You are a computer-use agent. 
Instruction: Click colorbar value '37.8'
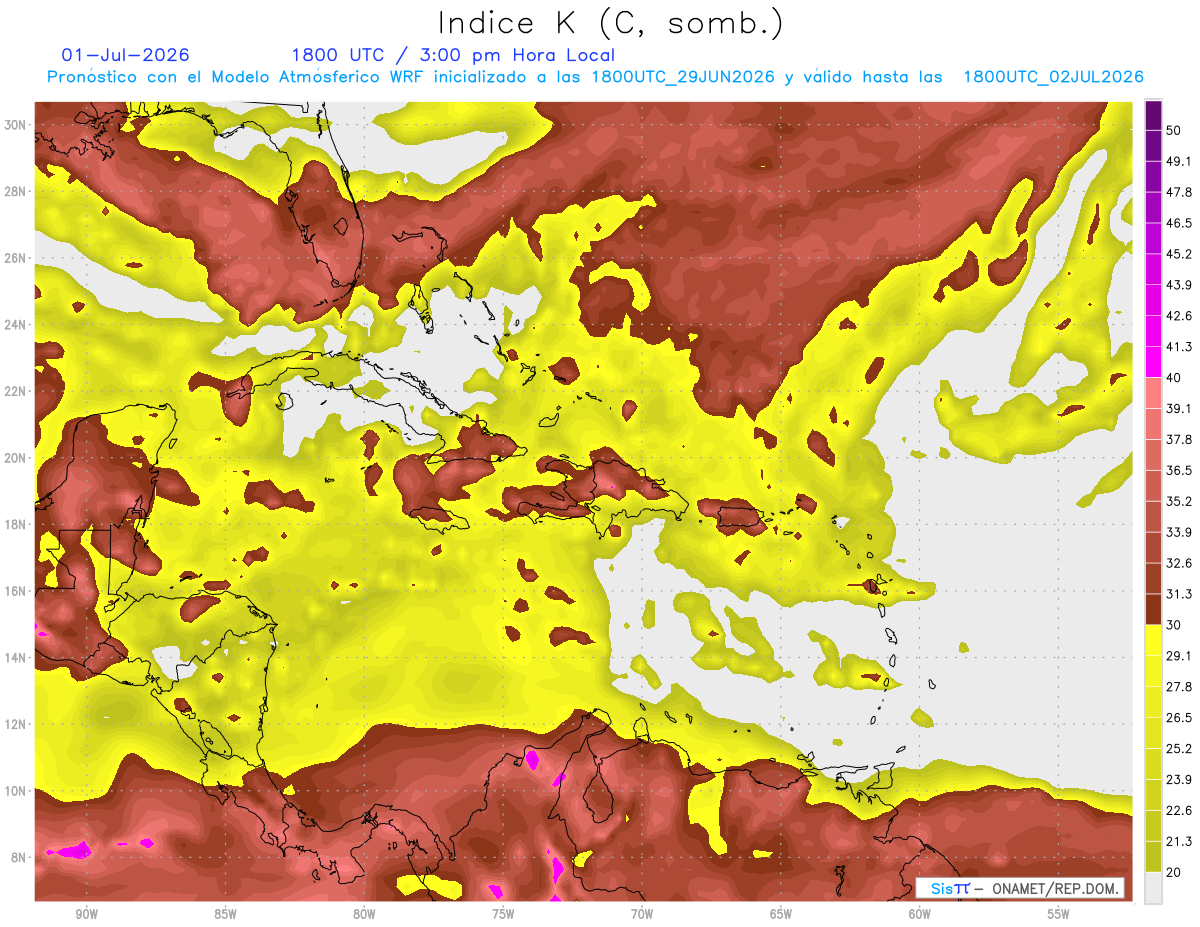1181,439
